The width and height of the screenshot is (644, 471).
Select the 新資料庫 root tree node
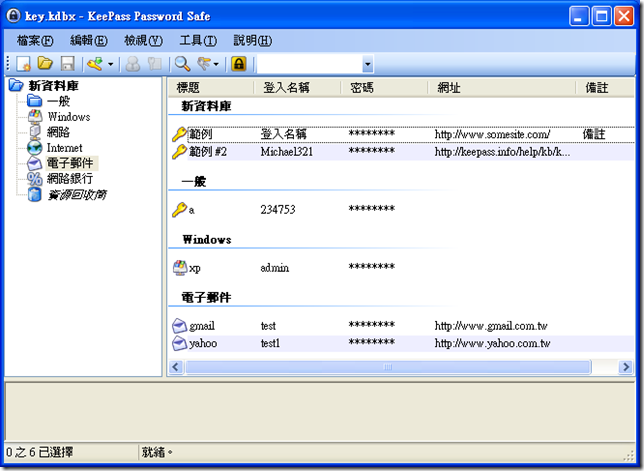click(x=53, y=86)
